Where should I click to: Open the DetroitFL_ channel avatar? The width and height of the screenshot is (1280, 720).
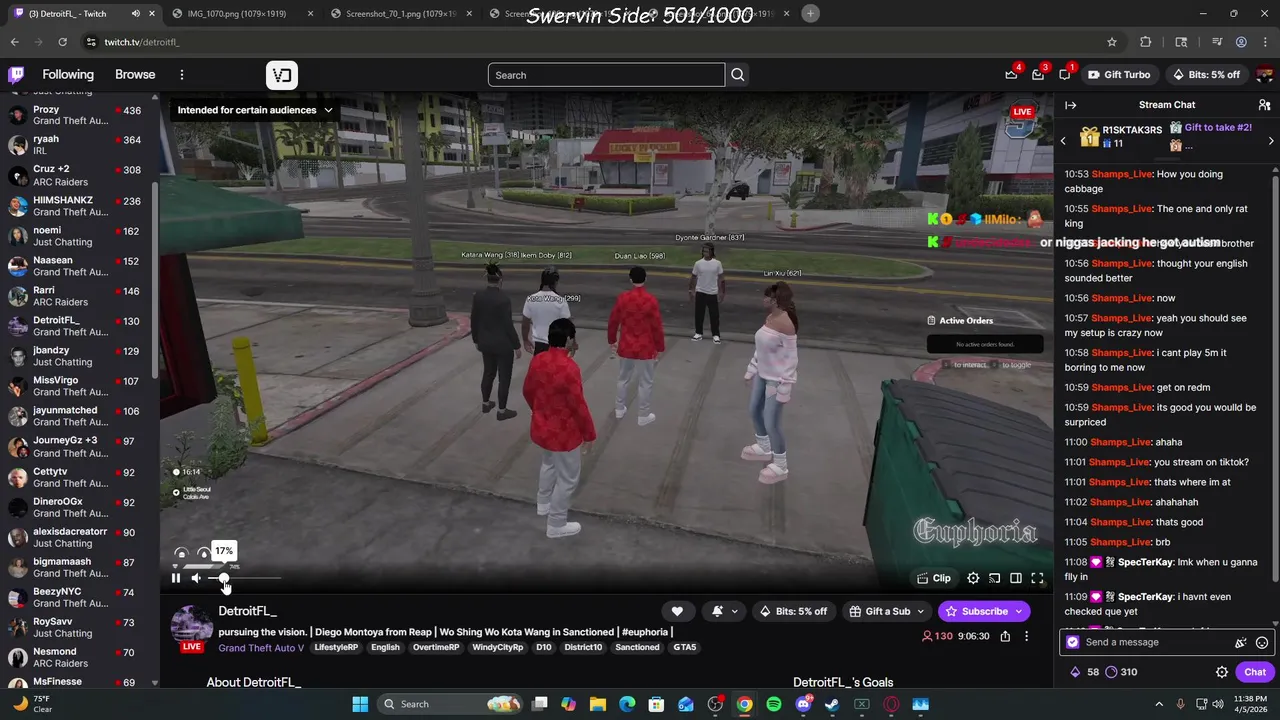click(191, 627)
